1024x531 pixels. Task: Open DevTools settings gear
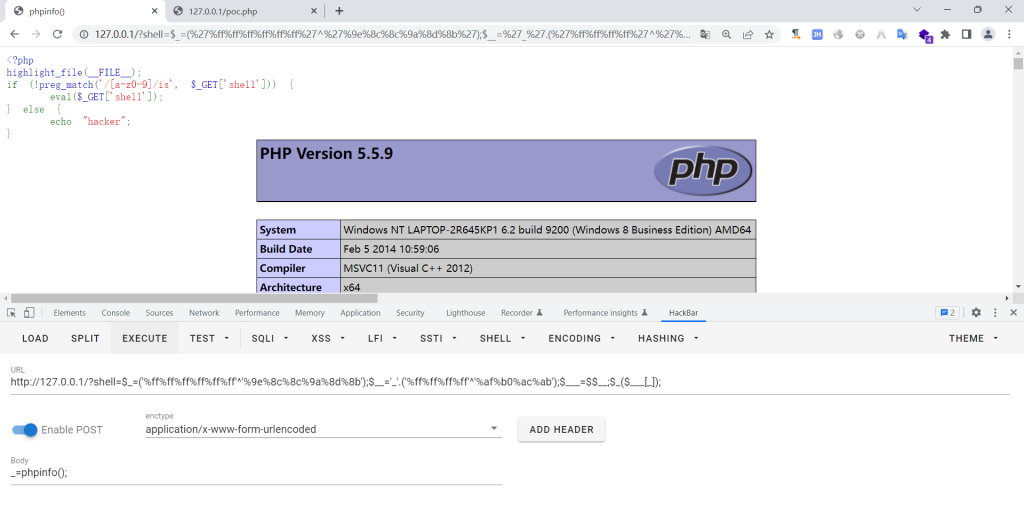click(976, 313)
